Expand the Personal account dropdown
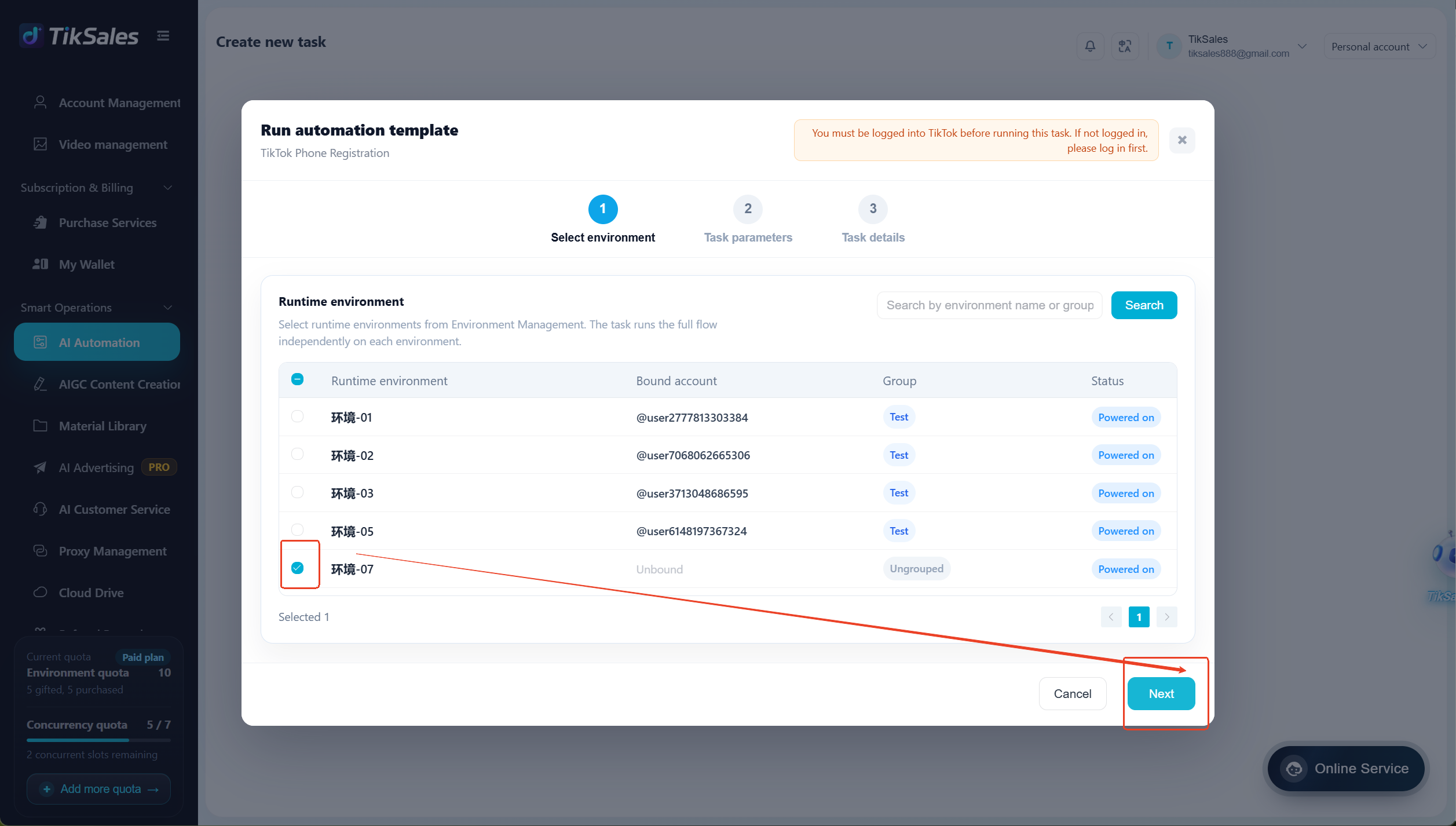Screen dimensions: 1456x826 (x=1379, y=46)
